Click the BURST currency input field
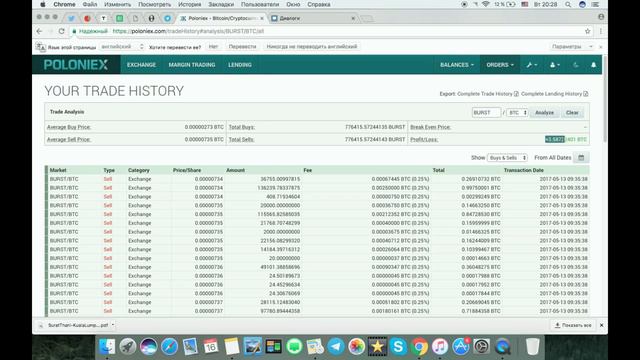 pos(486,112)
